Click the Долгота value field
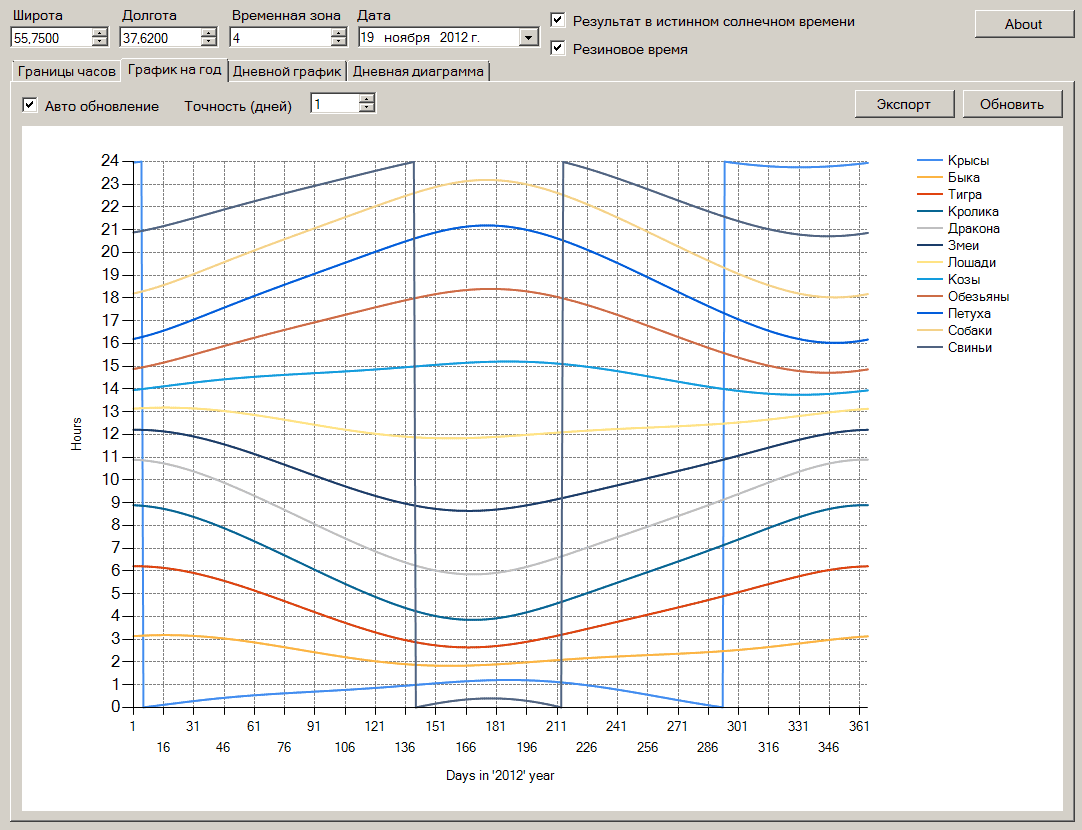 coord(158,38)
